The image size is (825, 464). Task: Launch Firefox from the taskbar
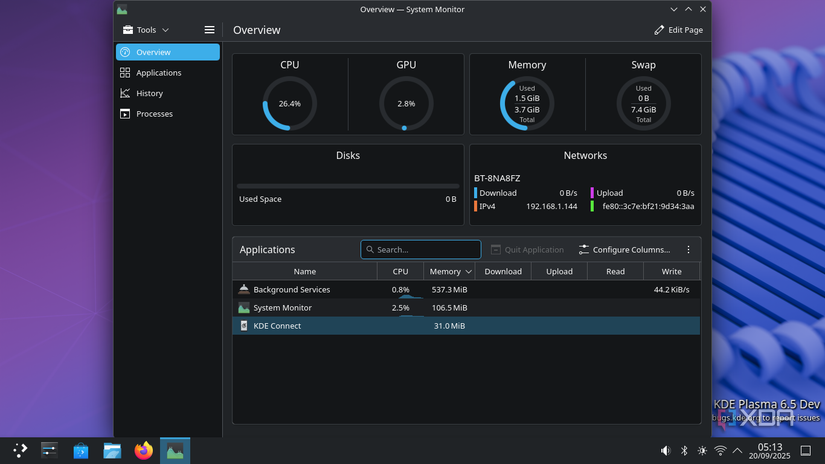click(144, 450)
